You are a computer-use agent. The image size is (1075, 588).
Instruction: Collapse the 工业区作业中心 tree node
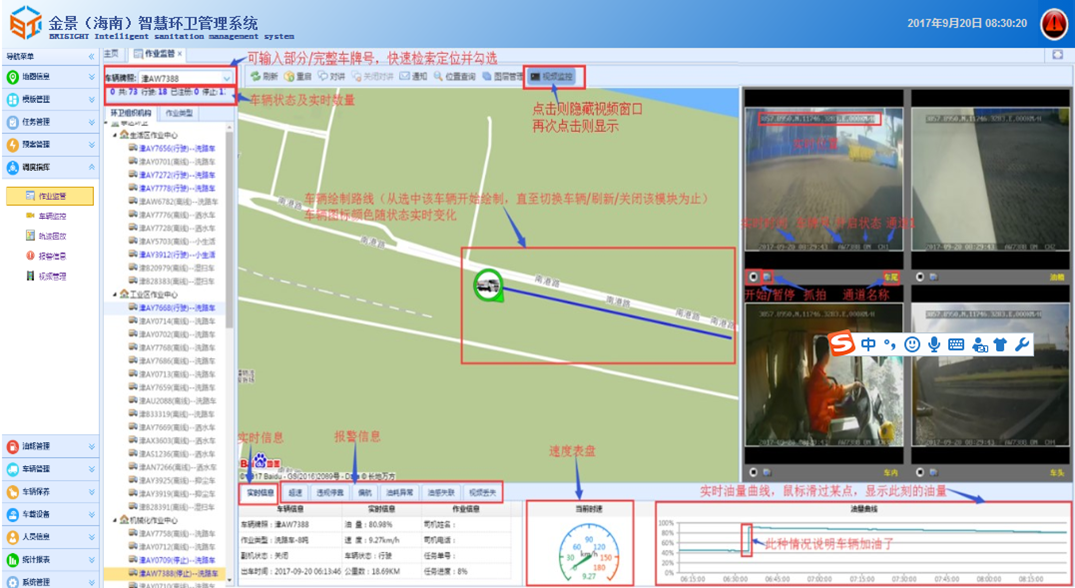(115, 294)
